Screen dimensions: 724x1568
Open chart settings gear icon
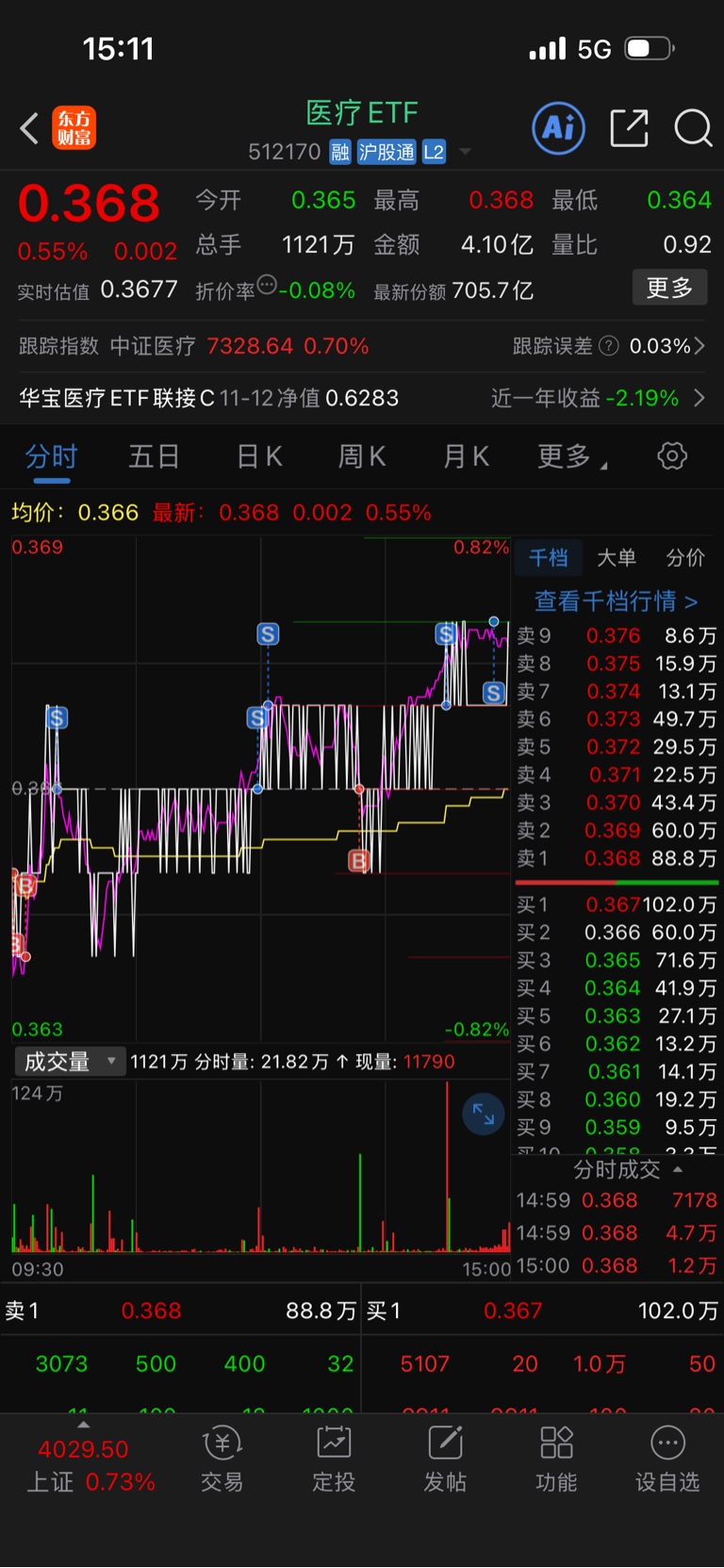[672, 456]
